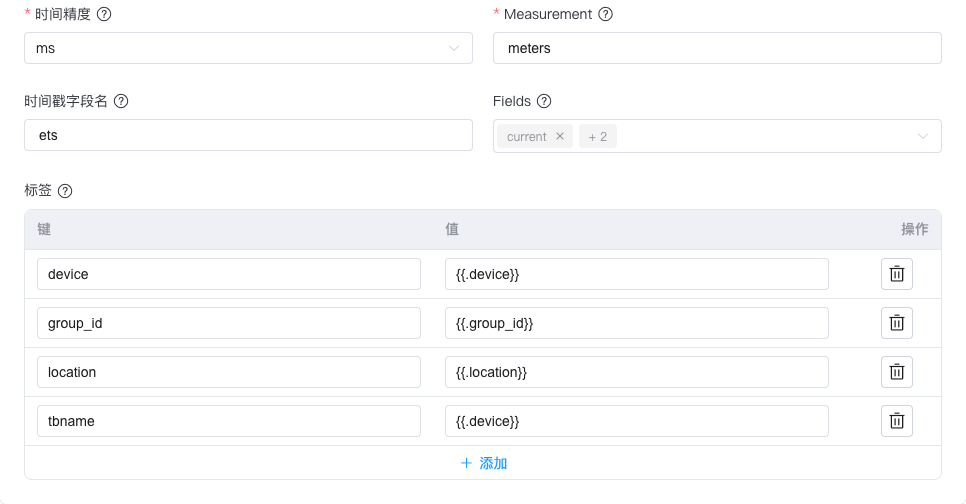Screen dimensions: 966x504
Task: Click the Measurement label text
Action: coord(548,14)
